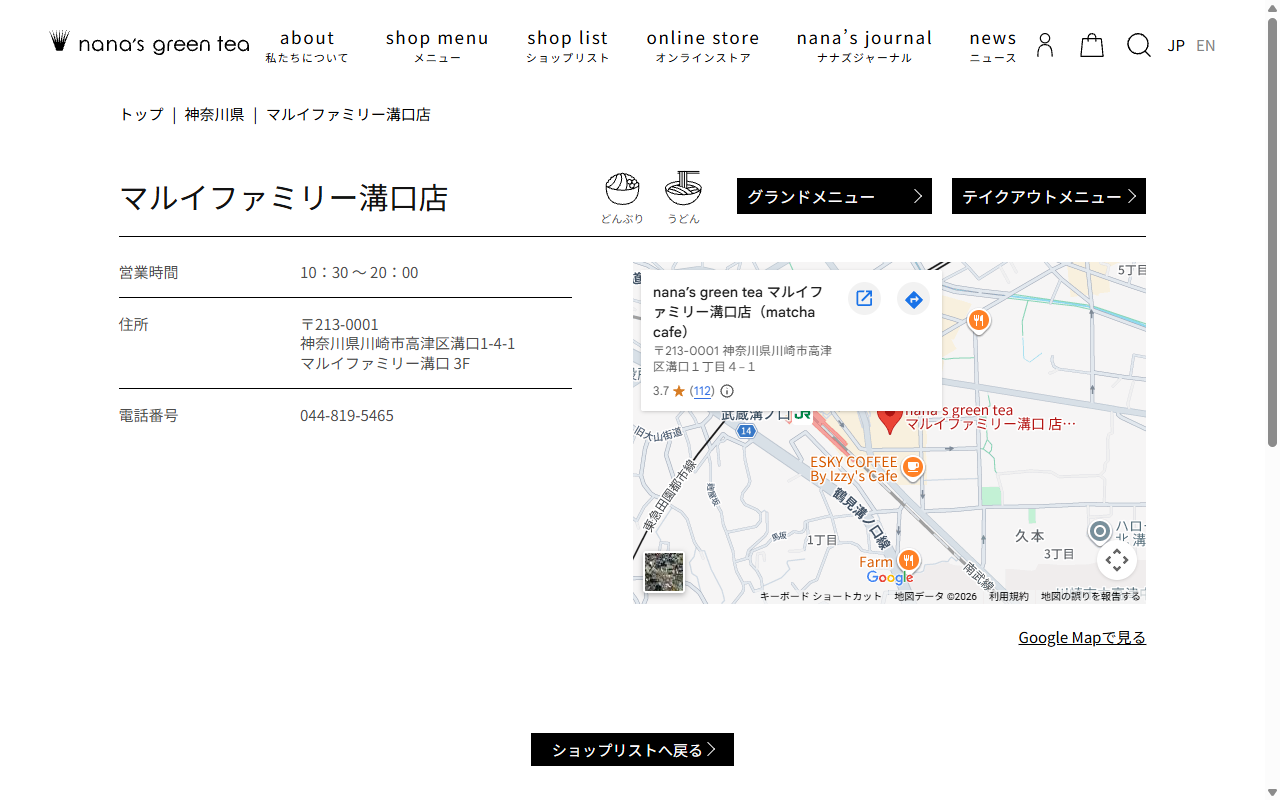1280x800 pixels.
Task: Open the news section
Action: pos(993,46)
